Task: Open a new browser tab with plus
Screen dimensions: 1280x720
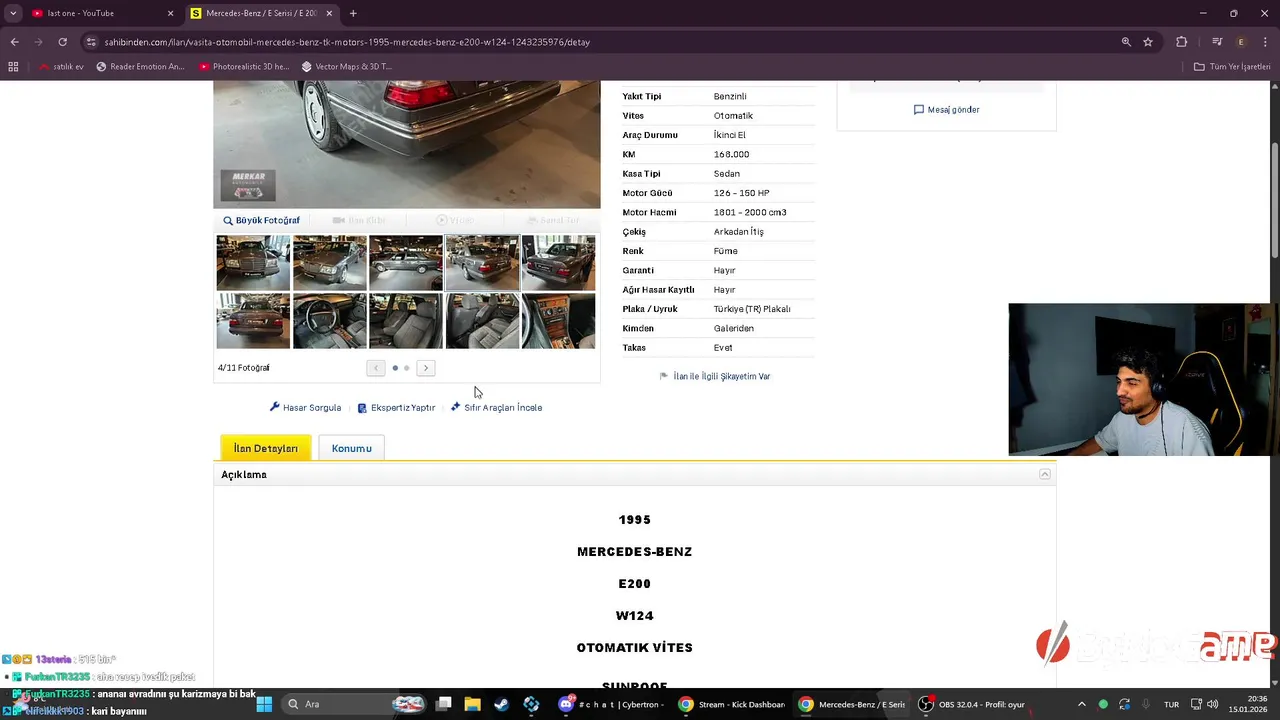Action: click(353, 13)
